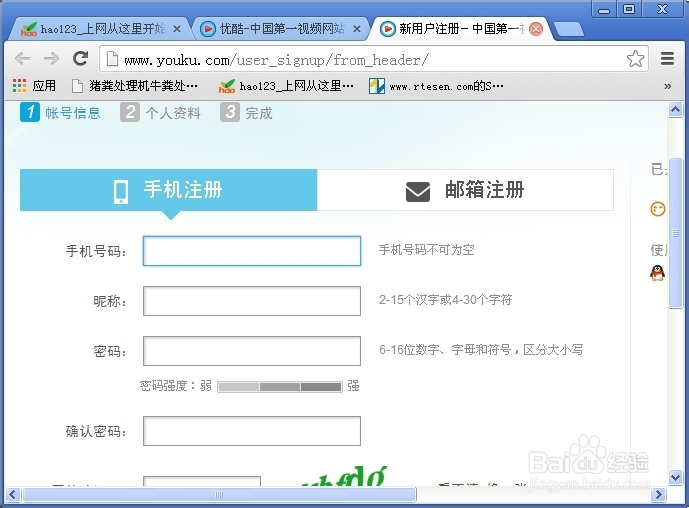Viewport: 689px width, 508px height.
Task: Click the envelope icon in 邮箱注册
Action: click(x=418, y=192)
